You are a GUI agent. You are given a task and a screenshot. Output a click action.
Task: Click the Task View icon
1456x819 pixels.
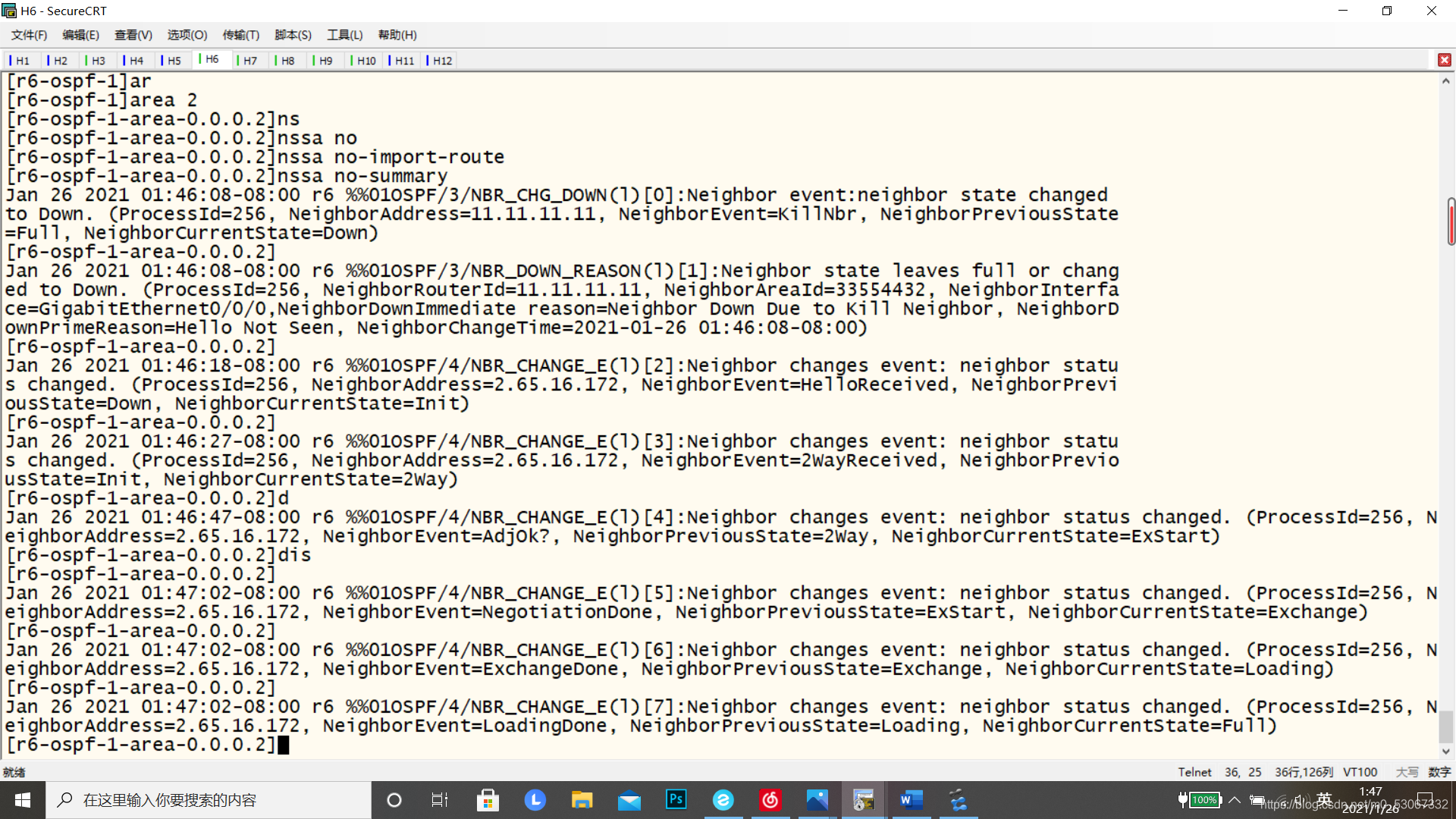(x=439, y=799)
